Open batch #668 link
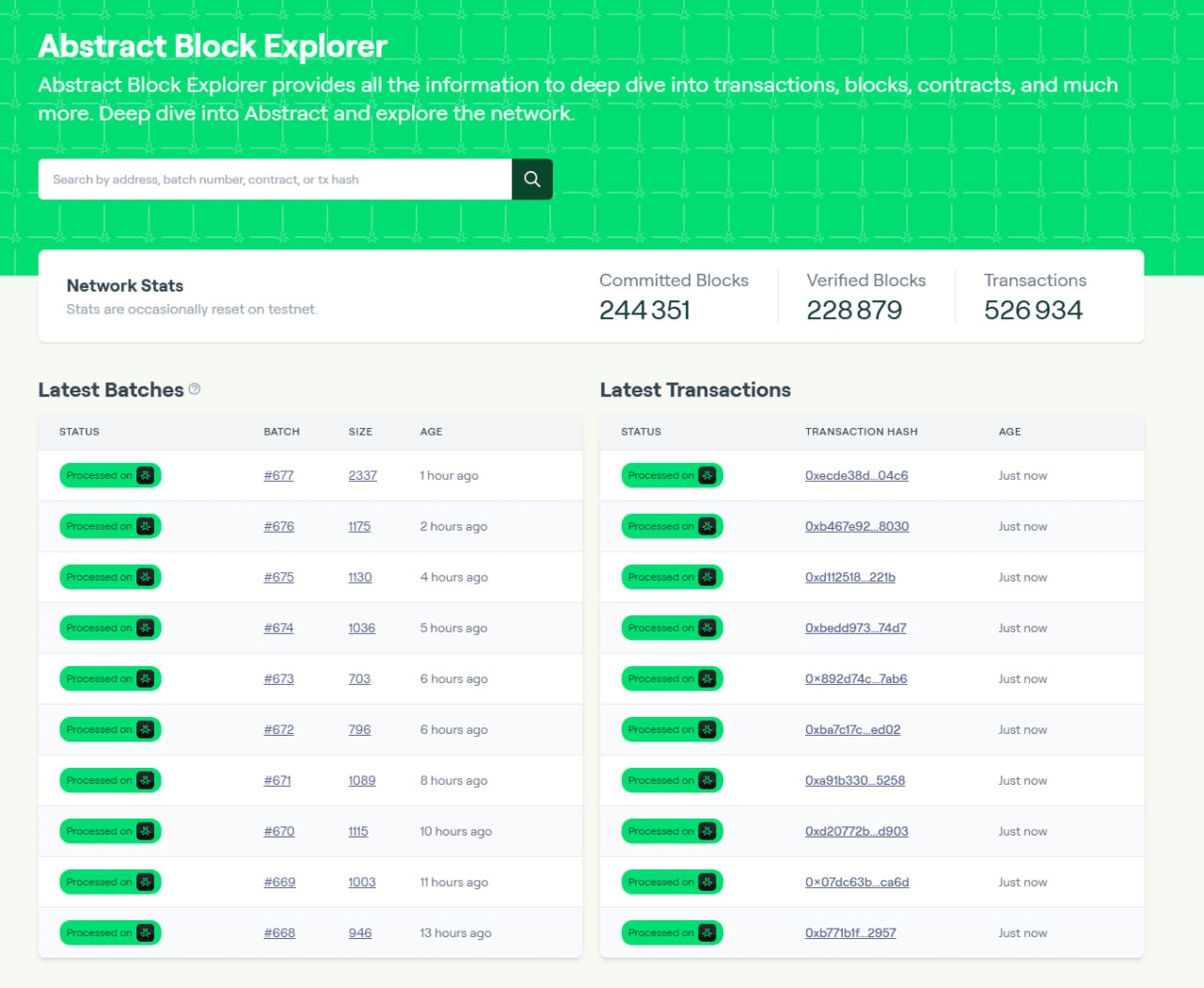 pos(279,932)
